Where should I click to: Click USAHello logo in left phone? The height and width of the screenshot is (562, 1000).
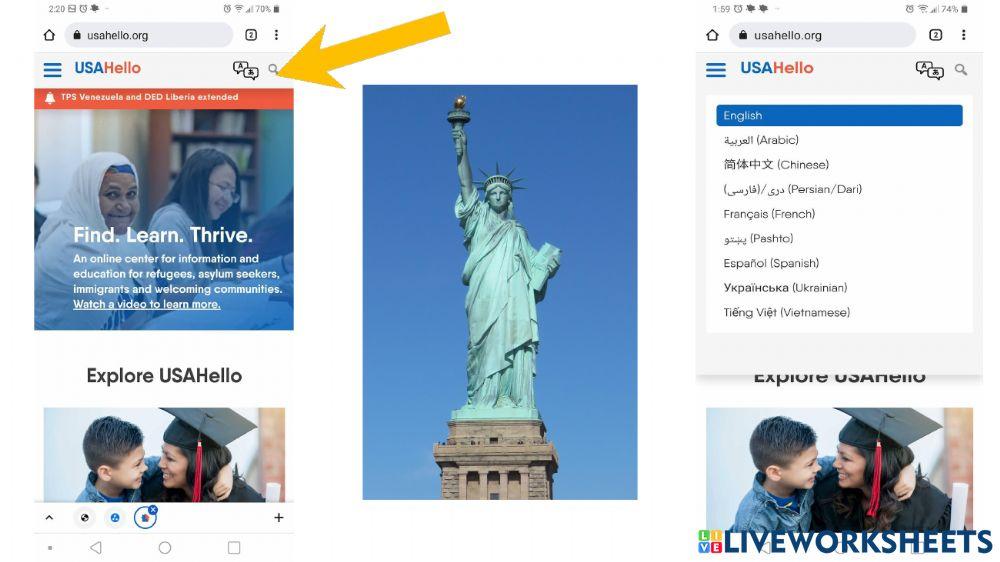108,68
